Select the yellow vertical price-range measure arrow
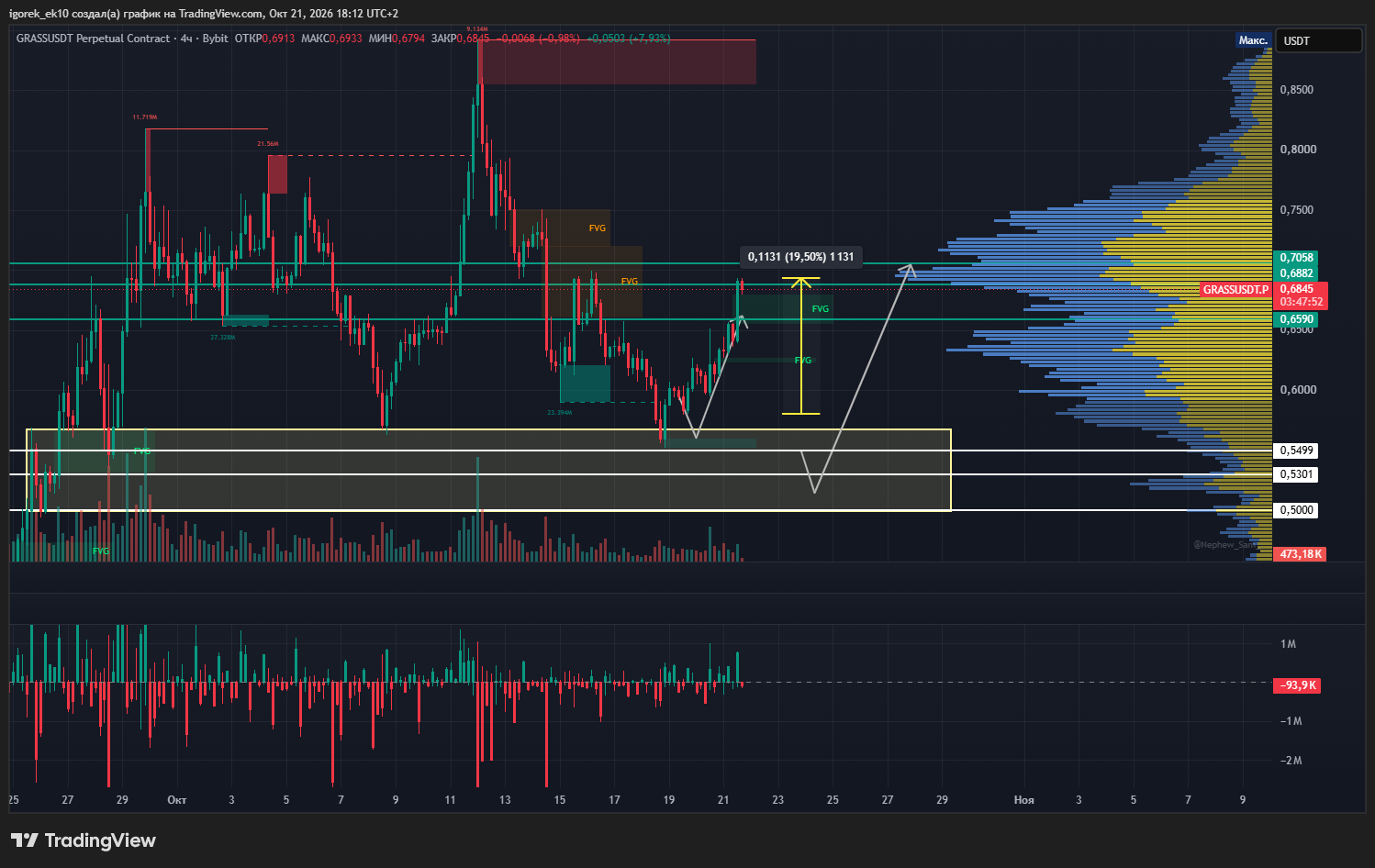This screenshot has width=1375, height=868. (x=801, y=346)
